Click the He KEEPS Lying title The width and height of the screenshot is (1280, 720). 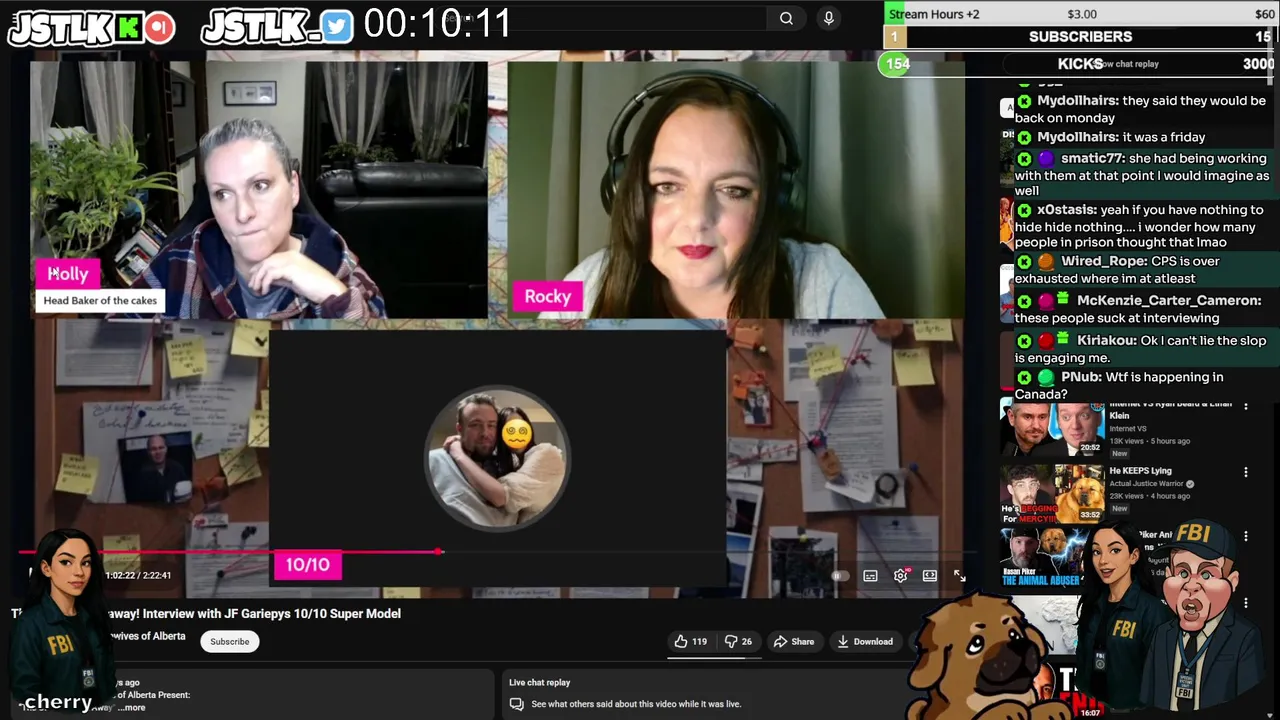click(1140, 471)
